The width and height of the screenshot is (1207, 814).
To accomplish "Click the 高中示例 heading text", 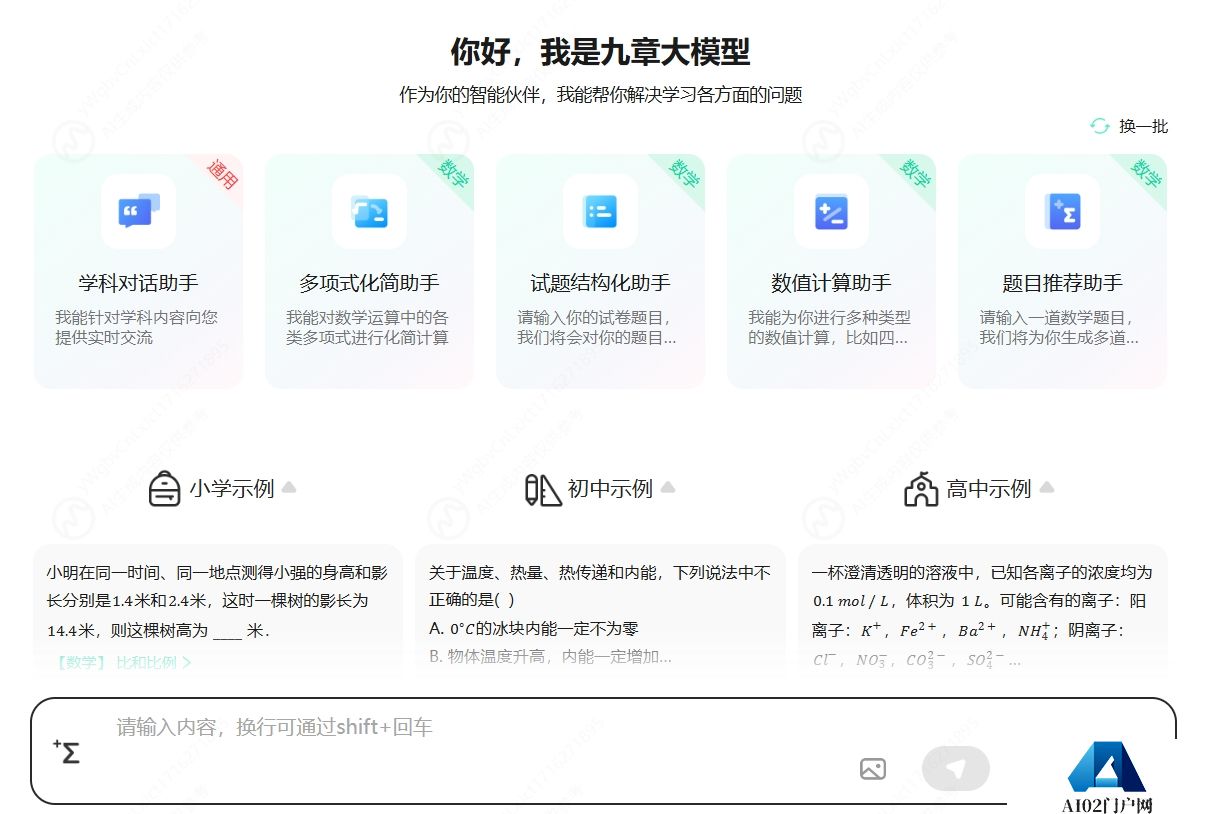I will [x=988, y=489].
